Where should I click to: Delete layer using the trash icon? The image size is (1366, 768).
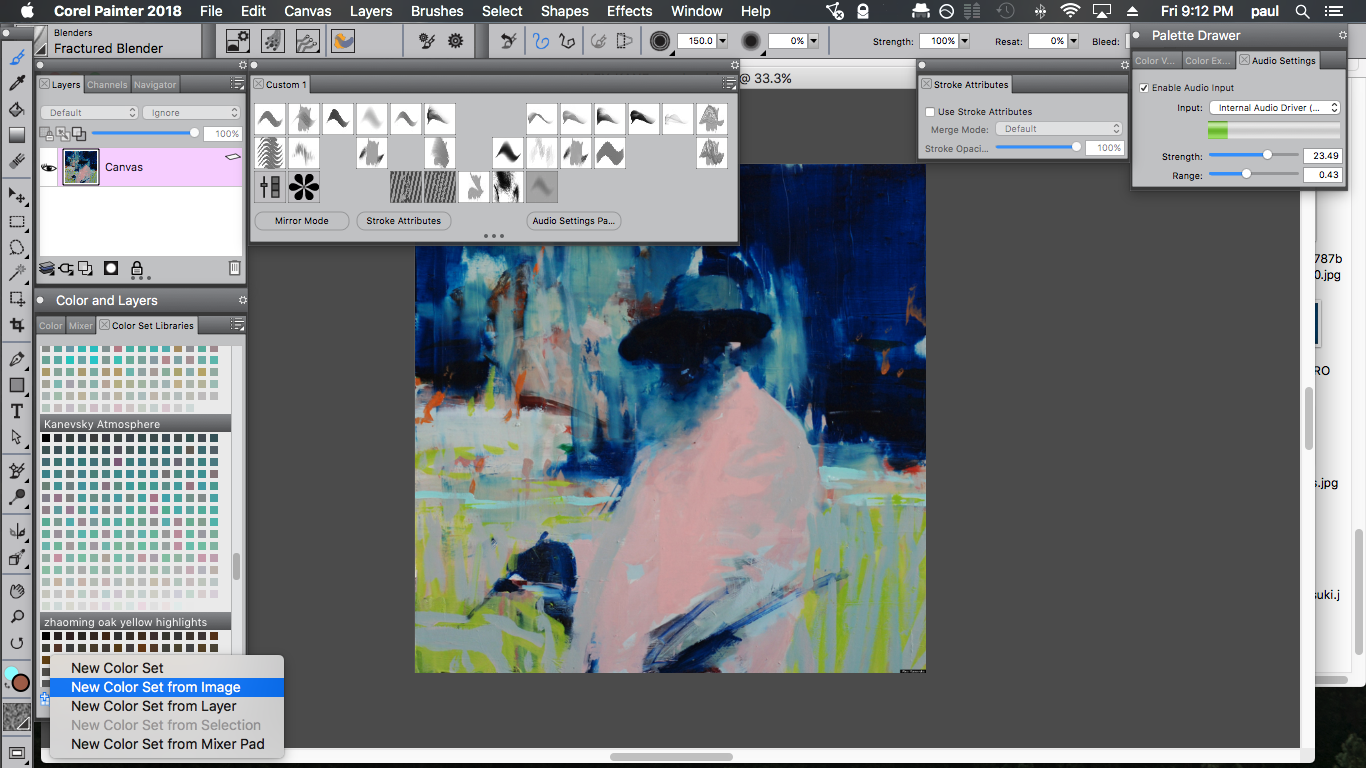[234, 268]
